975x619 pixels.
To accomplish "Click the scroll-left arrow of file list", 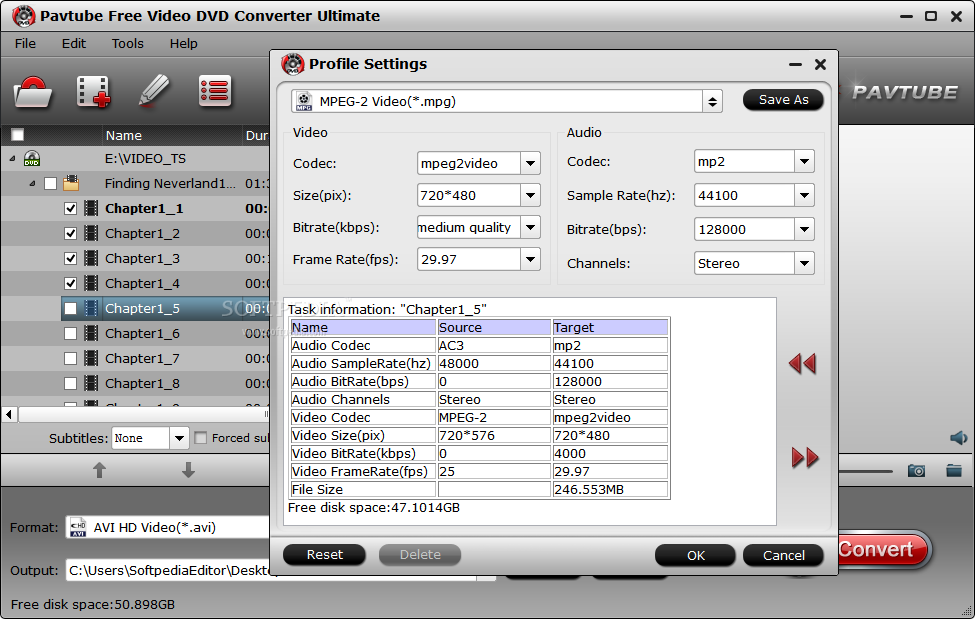I will [9, 414].
